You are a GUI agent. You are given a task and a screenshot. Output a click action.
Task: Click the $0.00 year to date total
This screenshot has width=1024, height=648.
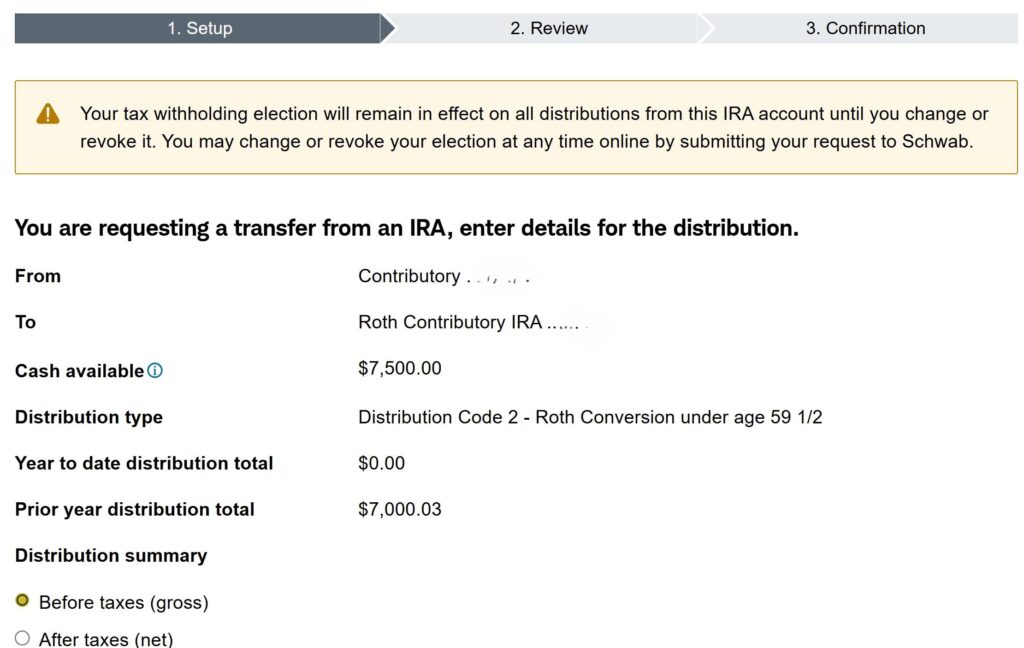click(381, 463)
